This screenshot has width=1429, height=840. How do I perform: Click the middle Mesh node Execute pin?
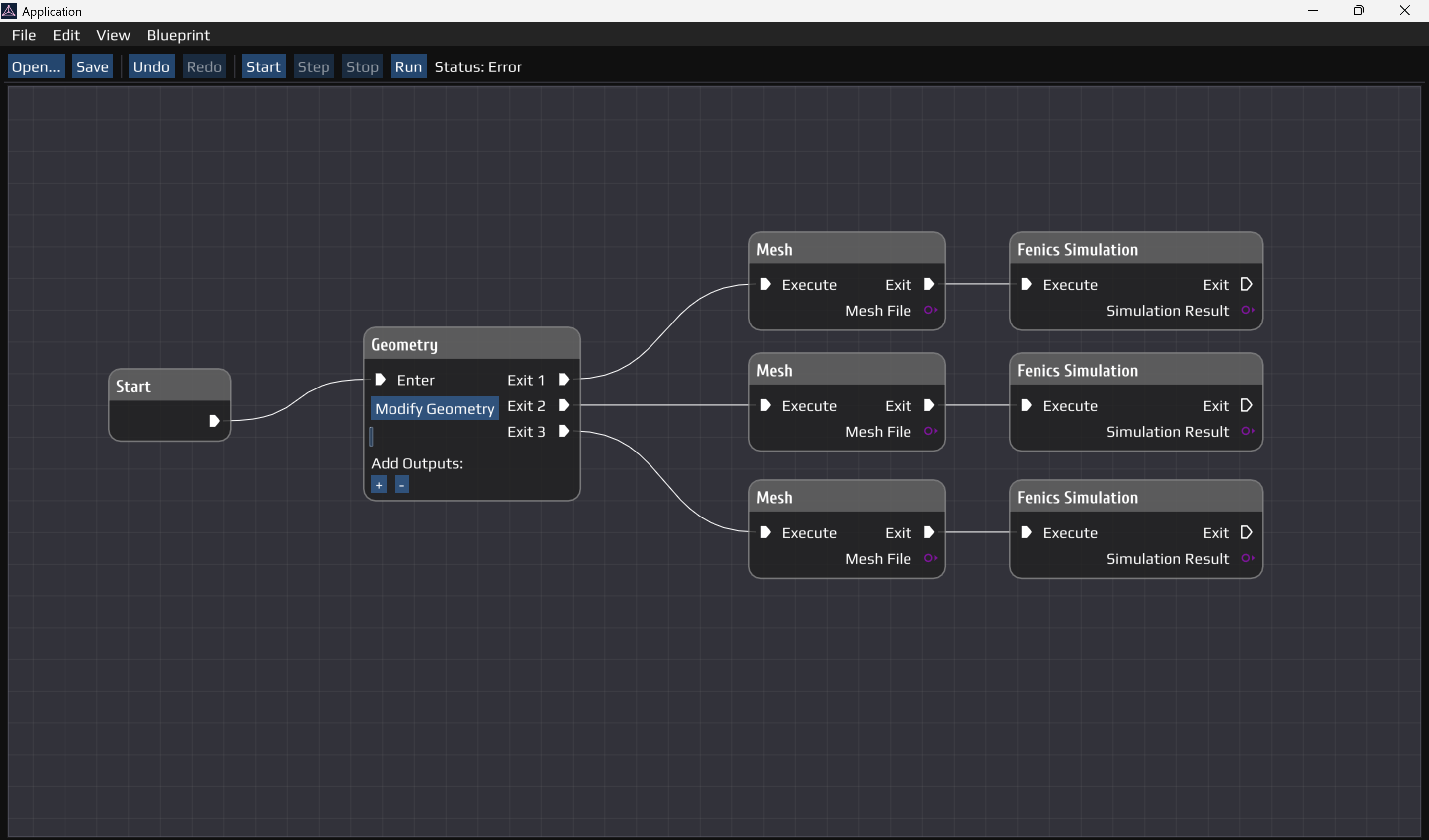coord(765,405)
